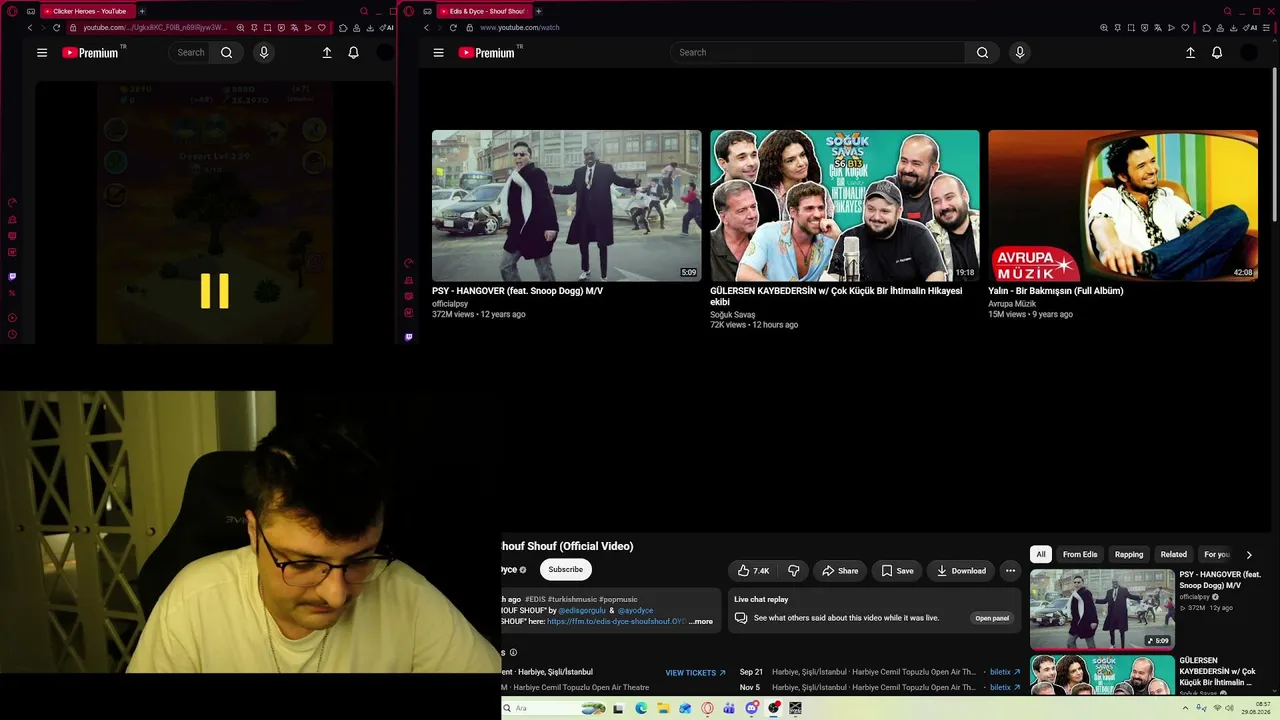Viewport: 1280px width, 720px height.
Task: Open the upload/create button in right window
Action: (1190, 53)
